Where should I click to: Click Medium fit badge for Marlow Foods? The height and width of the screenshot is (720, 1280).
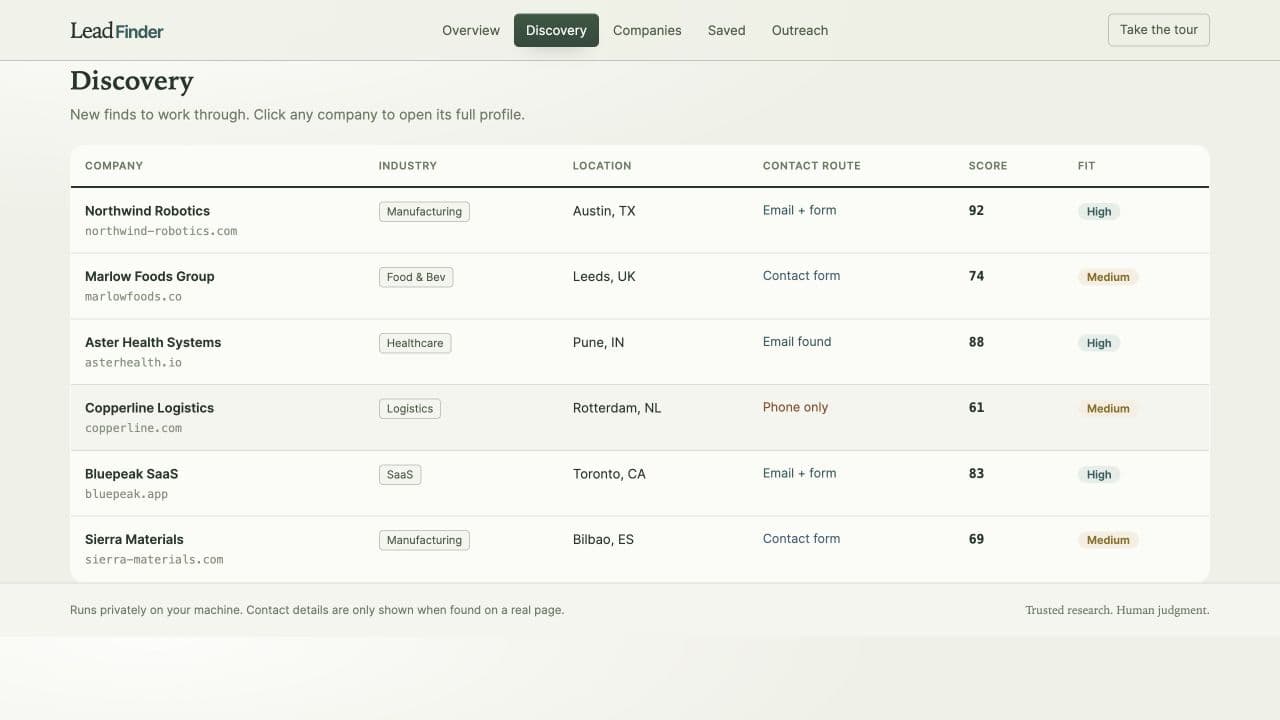(x=1108, y=277)
